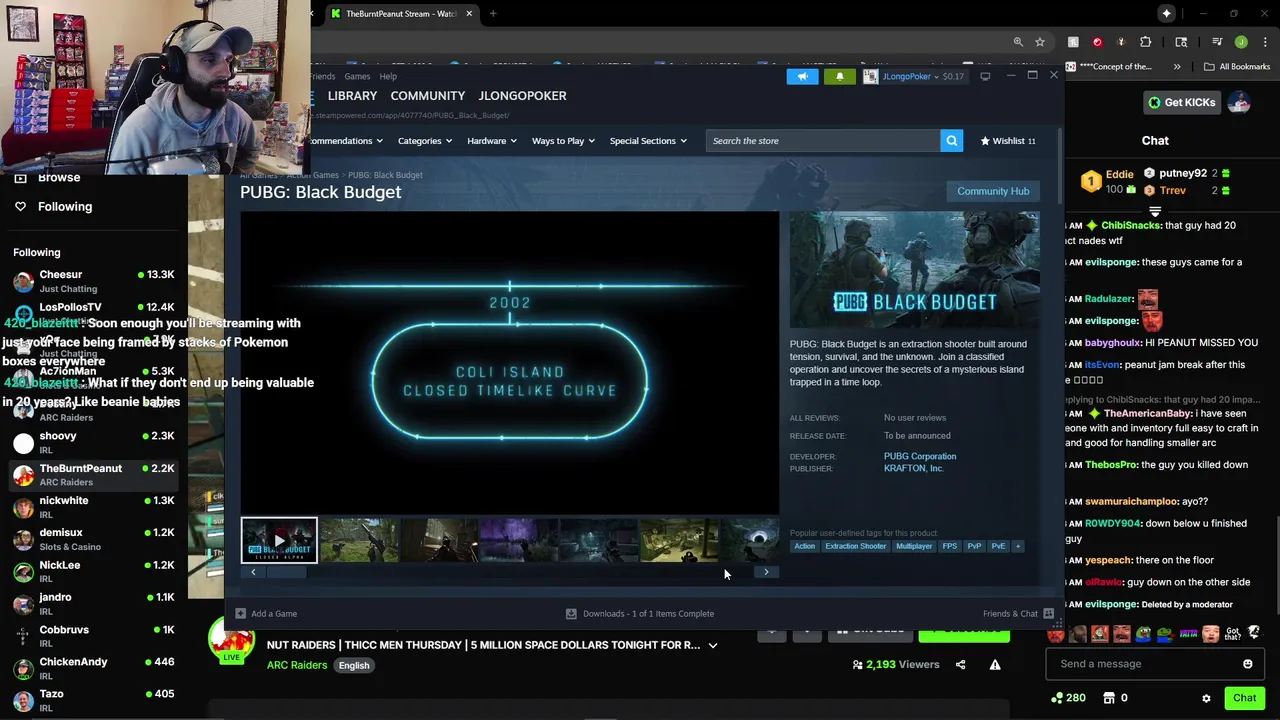Close TheBurntPeanut Stream tab
This screenshot has width=1280, height=720.
point(468,14)
